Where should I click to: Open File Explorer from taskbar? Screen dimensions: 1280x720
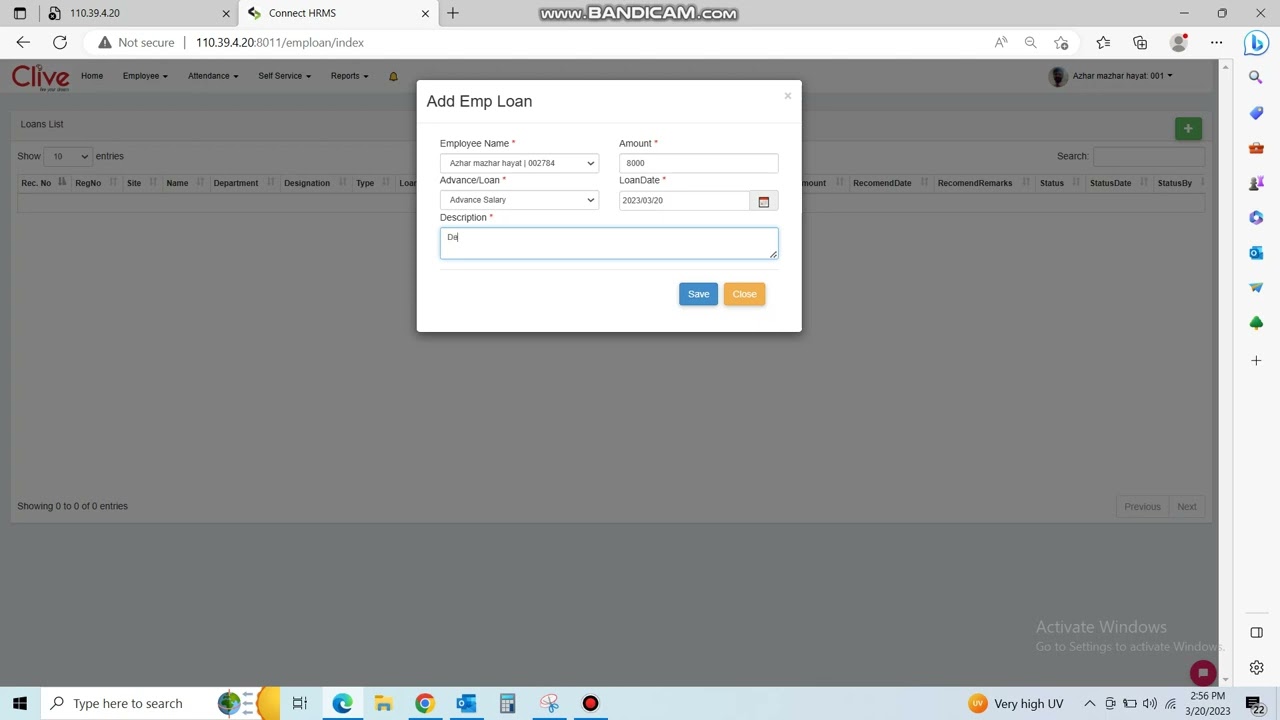click(x=383, y=703)
